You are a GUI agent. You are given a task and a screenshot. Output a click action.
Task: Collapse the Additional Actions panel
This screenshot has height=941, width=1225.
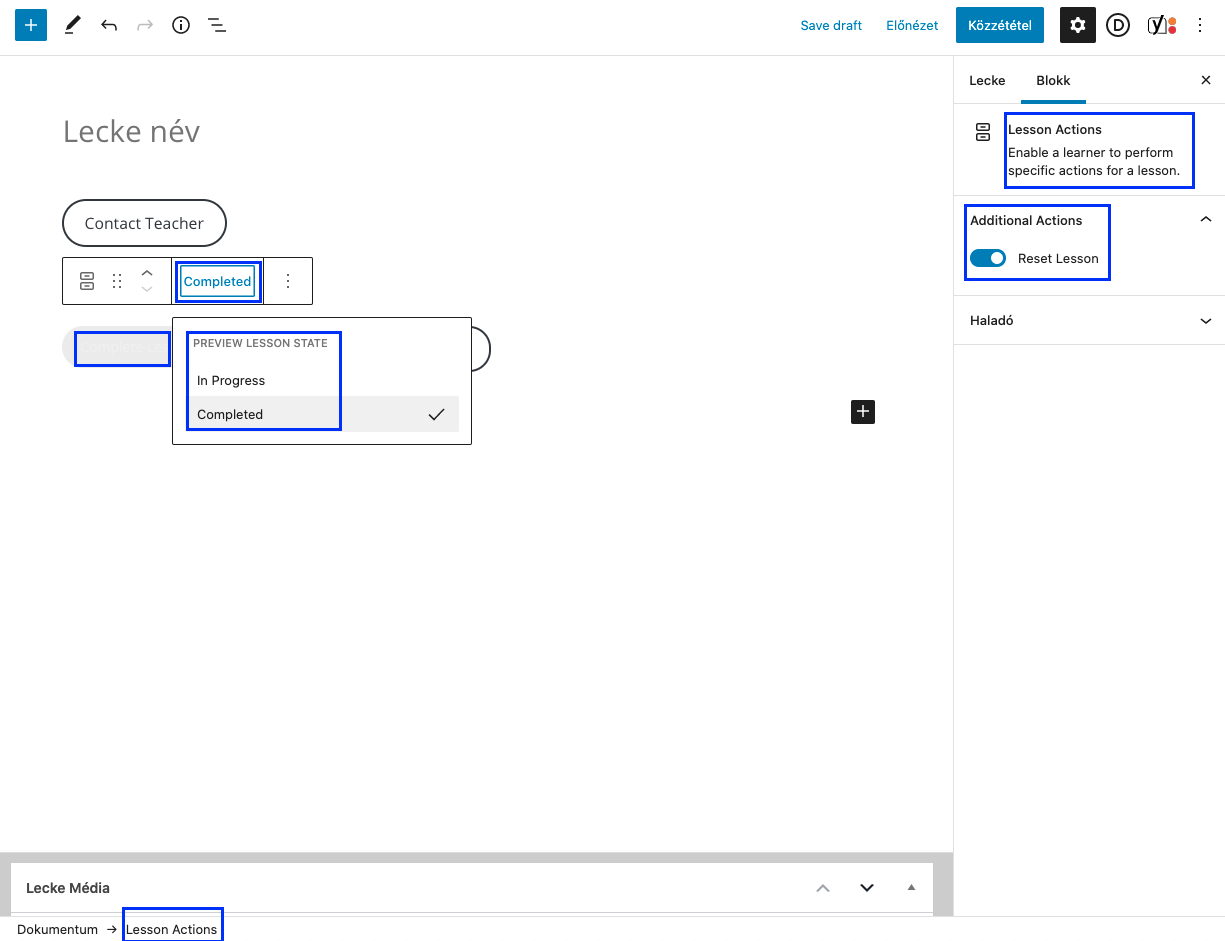coord(1206,219)
